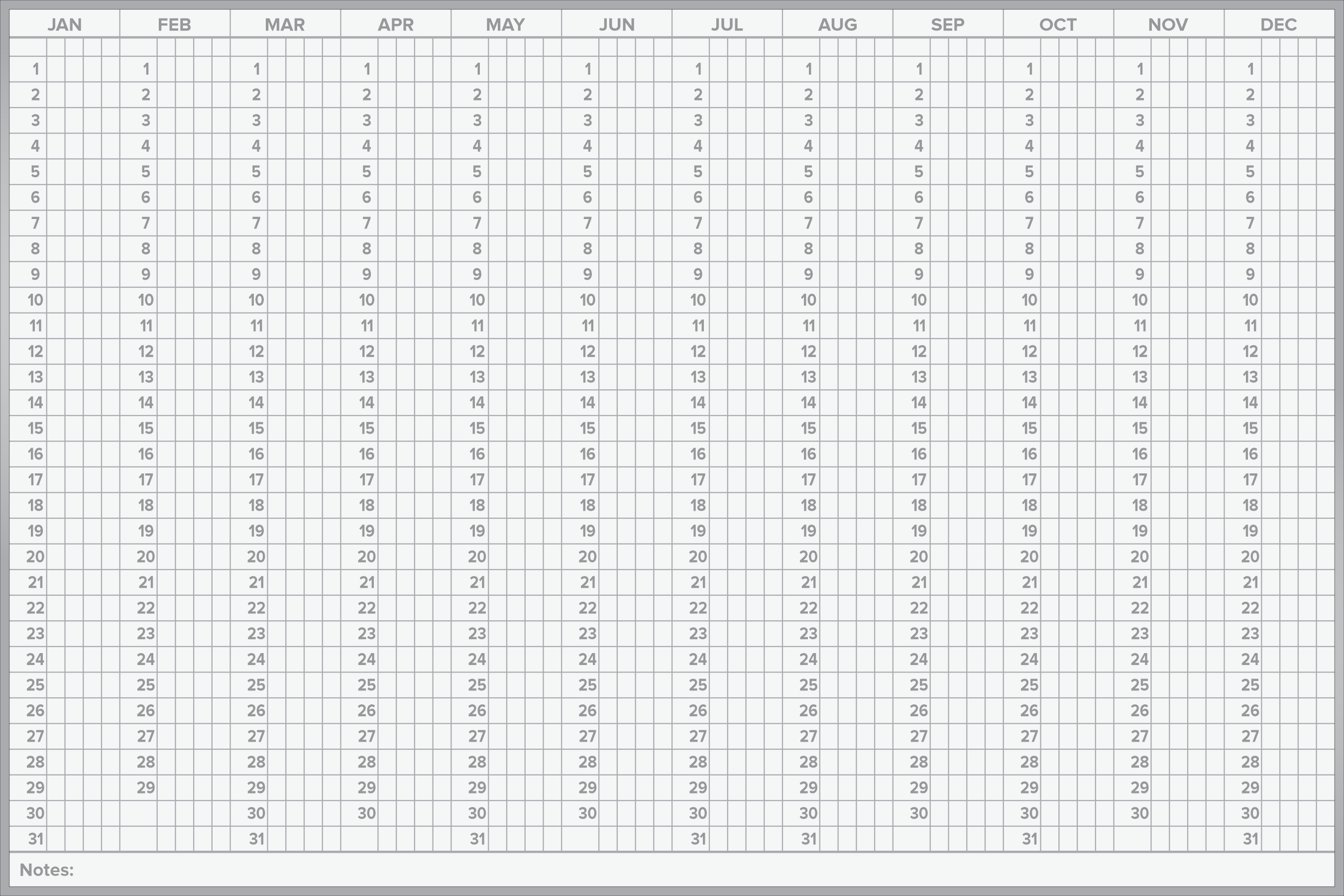Click the MAR column heading

(x=285, y=24)
